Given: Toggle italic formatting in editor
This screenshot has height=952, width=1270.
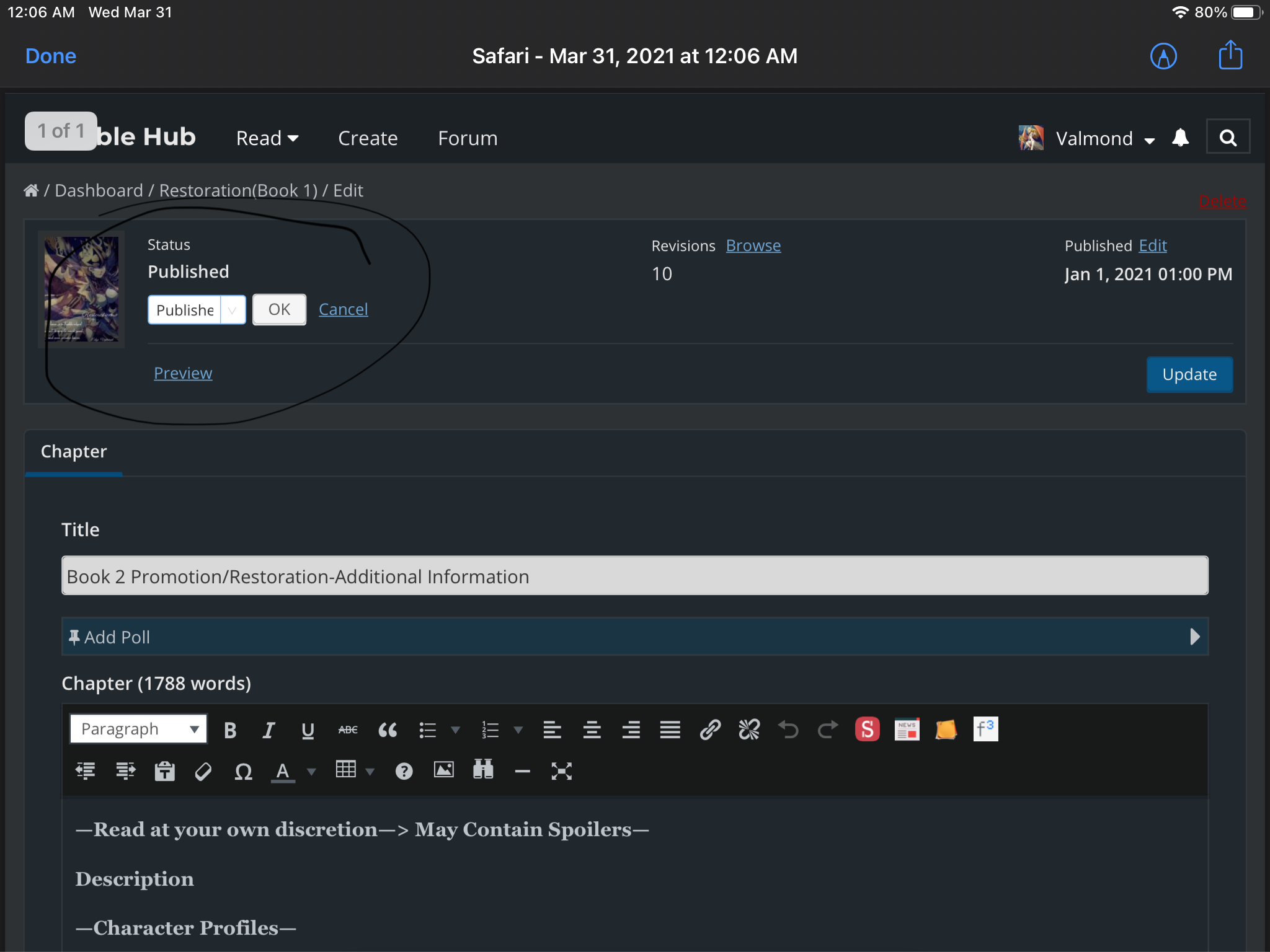Looking at the screenshot, I should click(269, 730).
